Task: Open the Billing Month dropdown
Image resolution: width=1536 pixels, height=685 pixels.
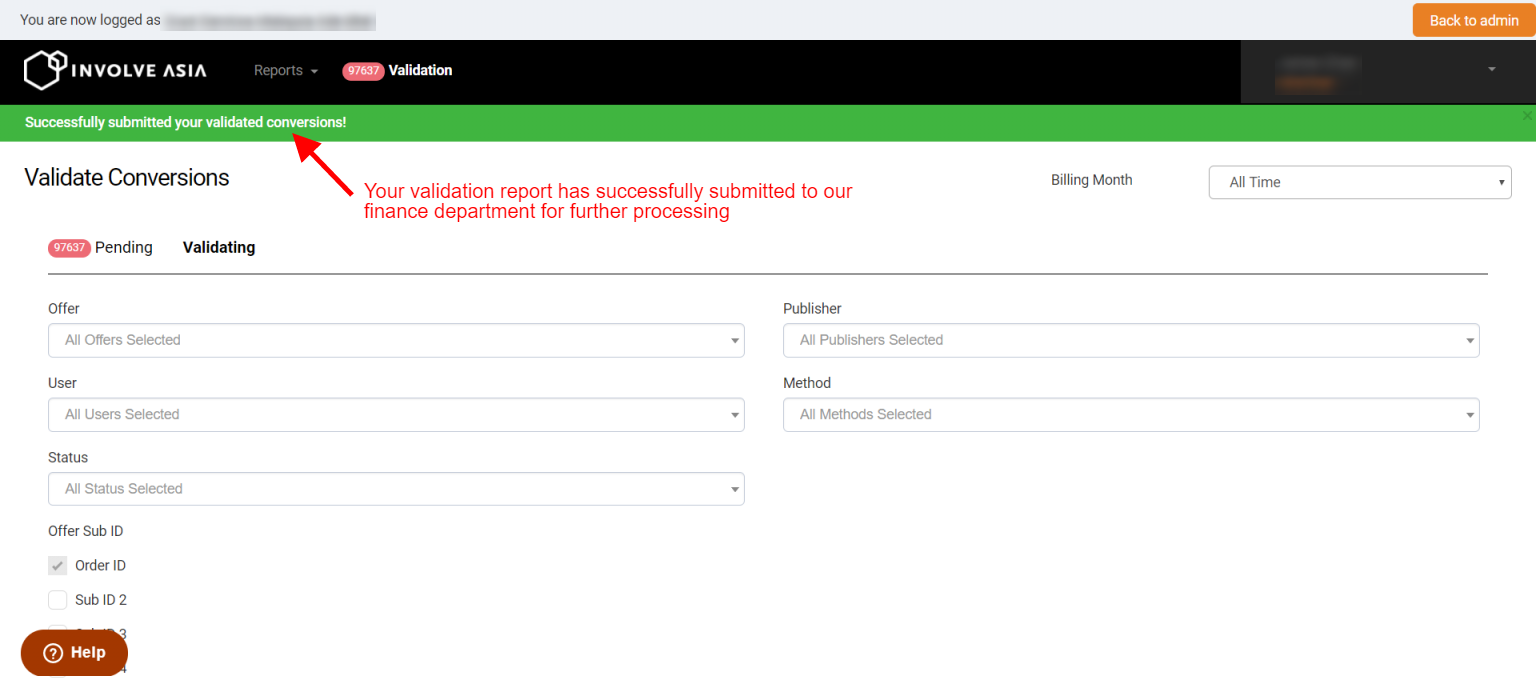Action: pos(1360,182)
